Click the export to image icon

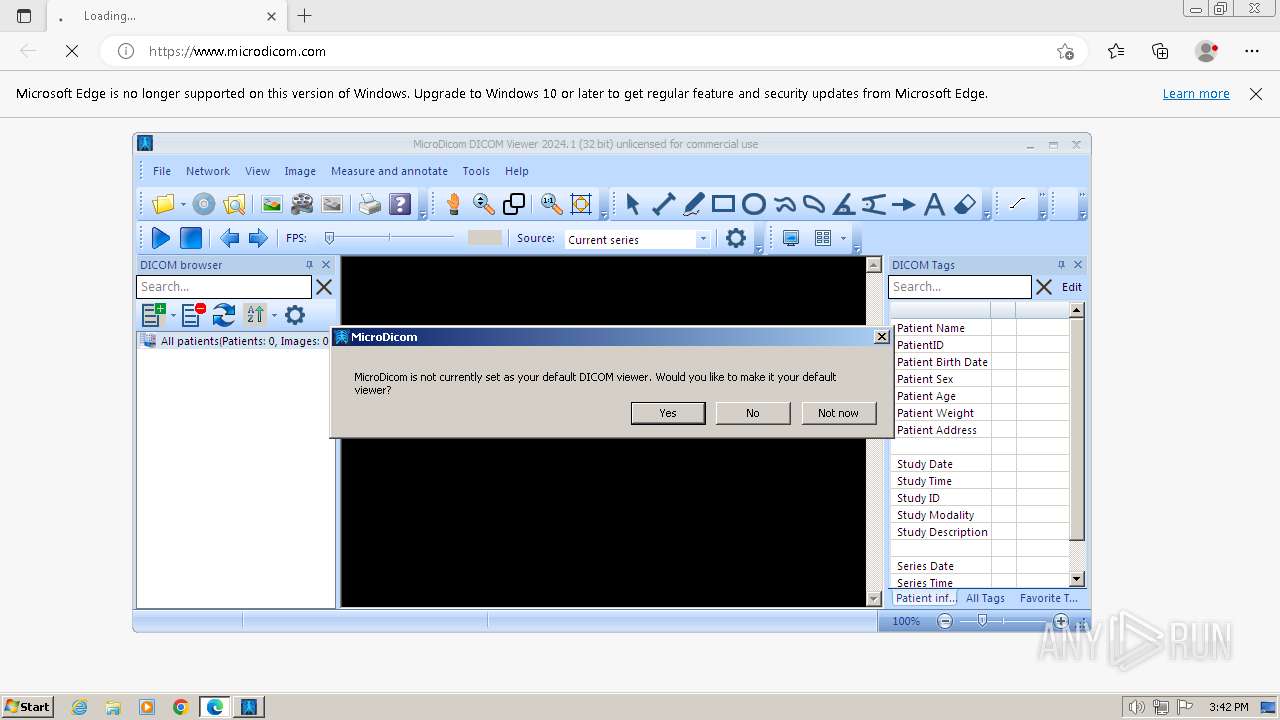[272, 204]
